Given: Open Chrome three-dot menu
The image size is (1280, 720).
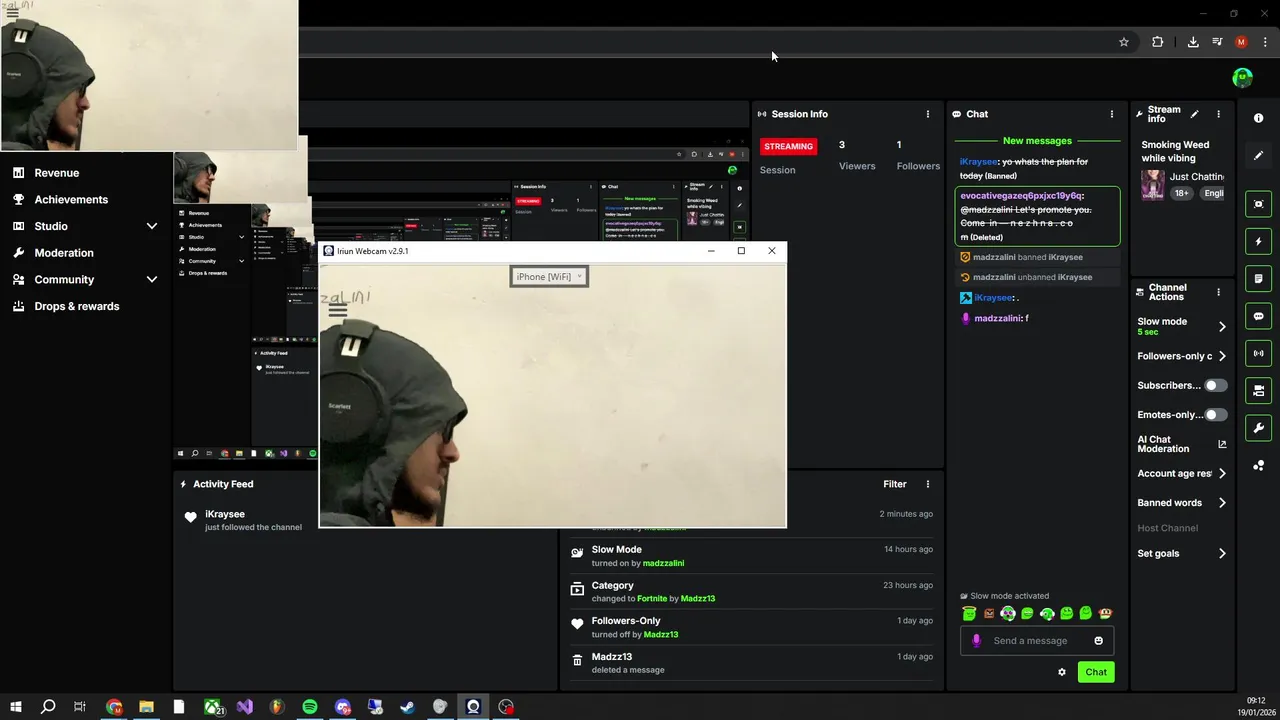Looking at the screenshot, I should click(1265, 42).
